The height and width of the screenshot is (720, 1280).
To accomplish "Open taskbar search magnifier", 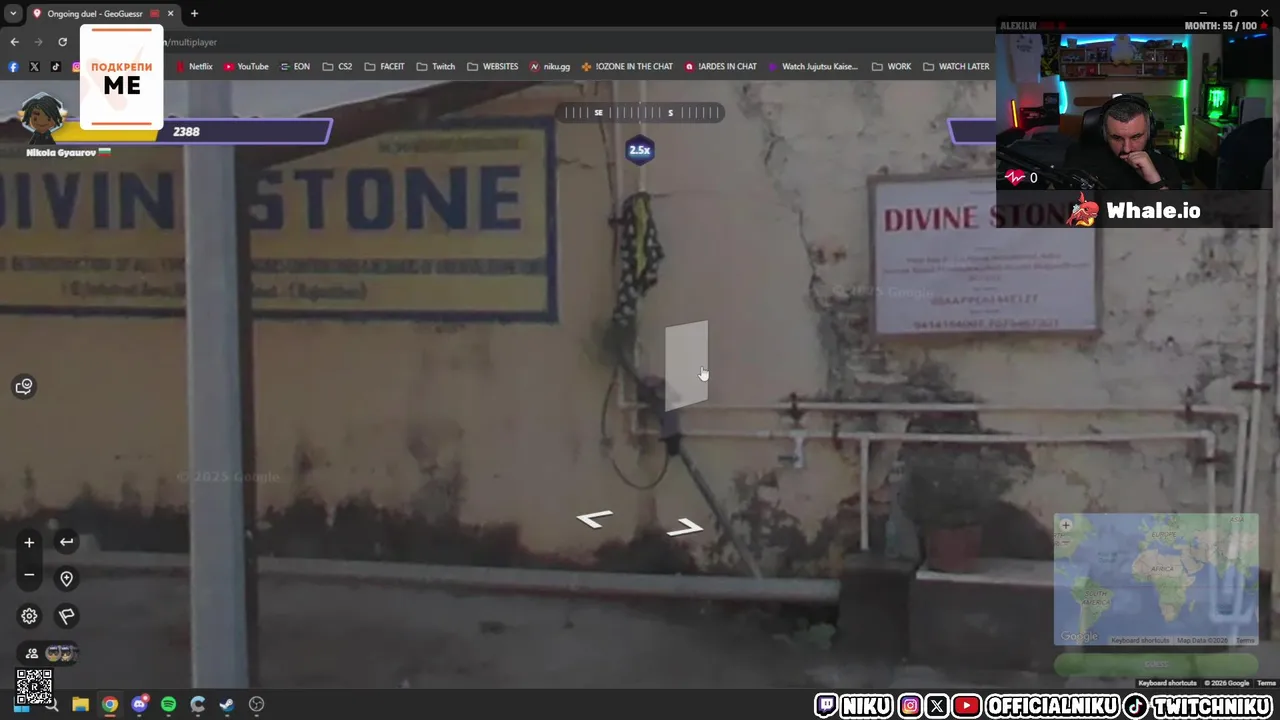I will 51,706.
